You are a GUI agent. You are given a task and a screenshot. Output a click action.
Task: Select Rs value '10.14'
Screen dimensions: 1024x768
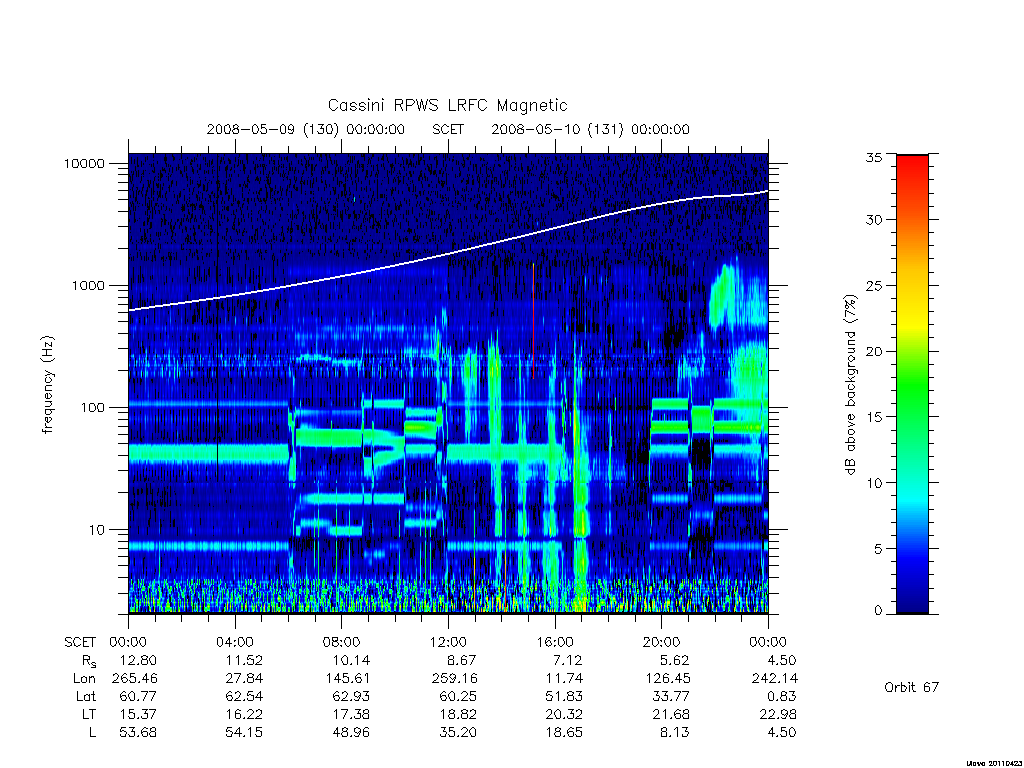pos(351,660)
